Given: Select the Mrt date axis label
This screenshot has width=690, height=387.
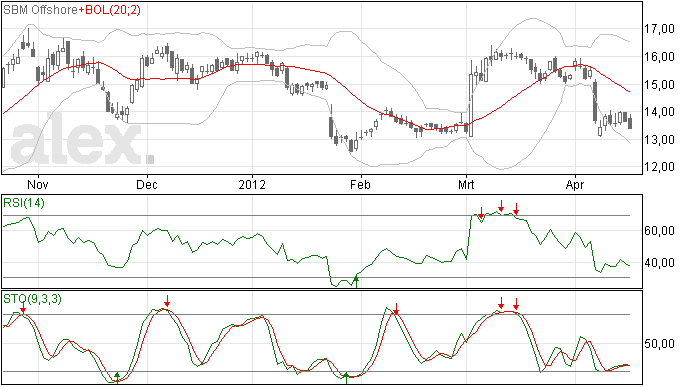Looking at the screenshot, I should [x=466, y=184].
